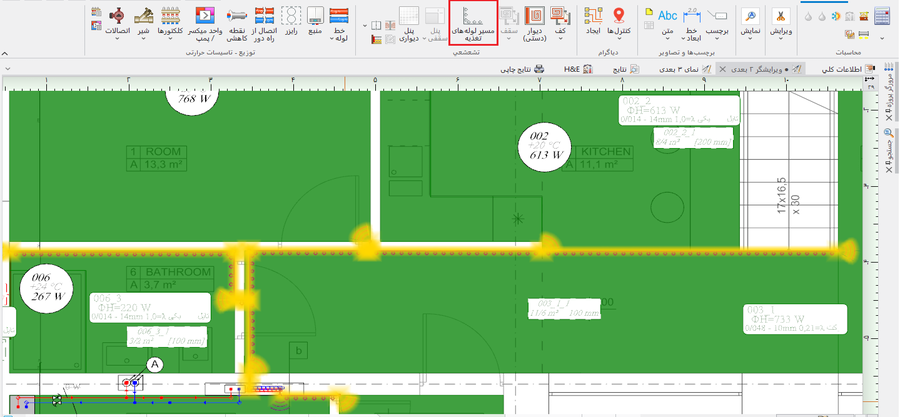Open the Valve (شیر) dropdown menu

(145, 23)
